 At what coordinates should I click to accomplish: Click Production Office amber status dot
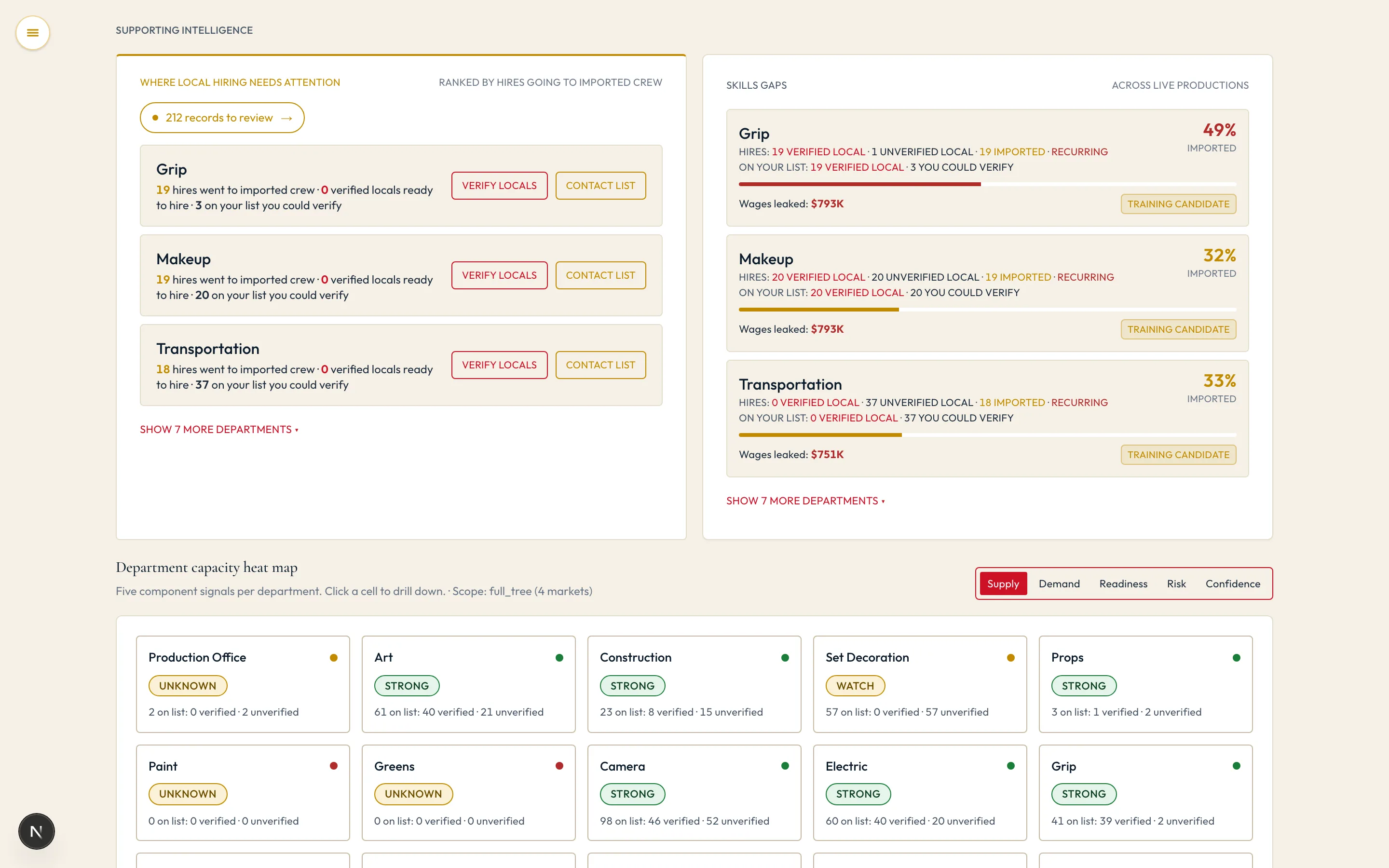click(333, 657)
